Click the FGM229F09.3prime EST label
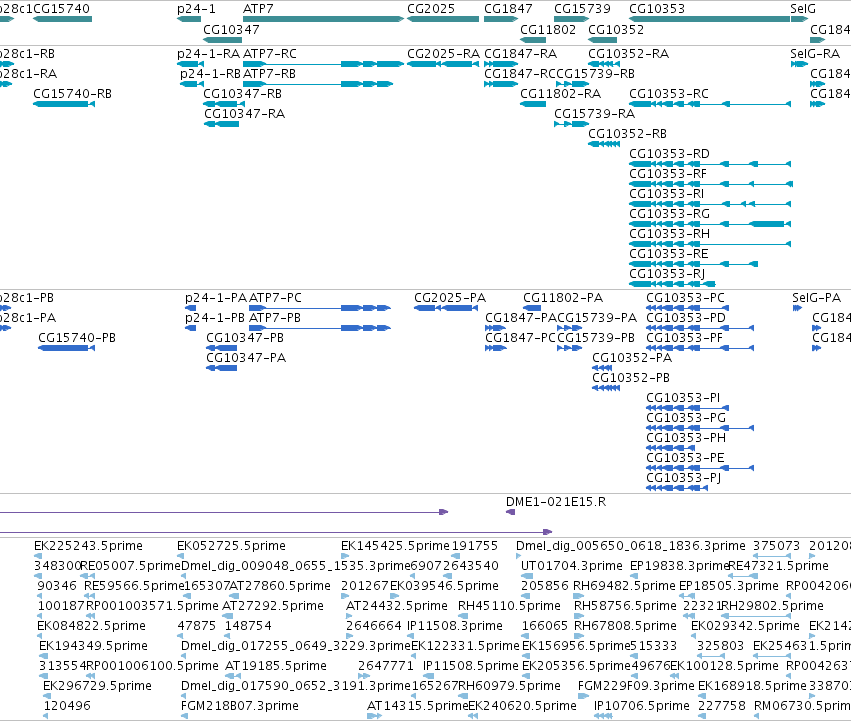 point(636,686)
